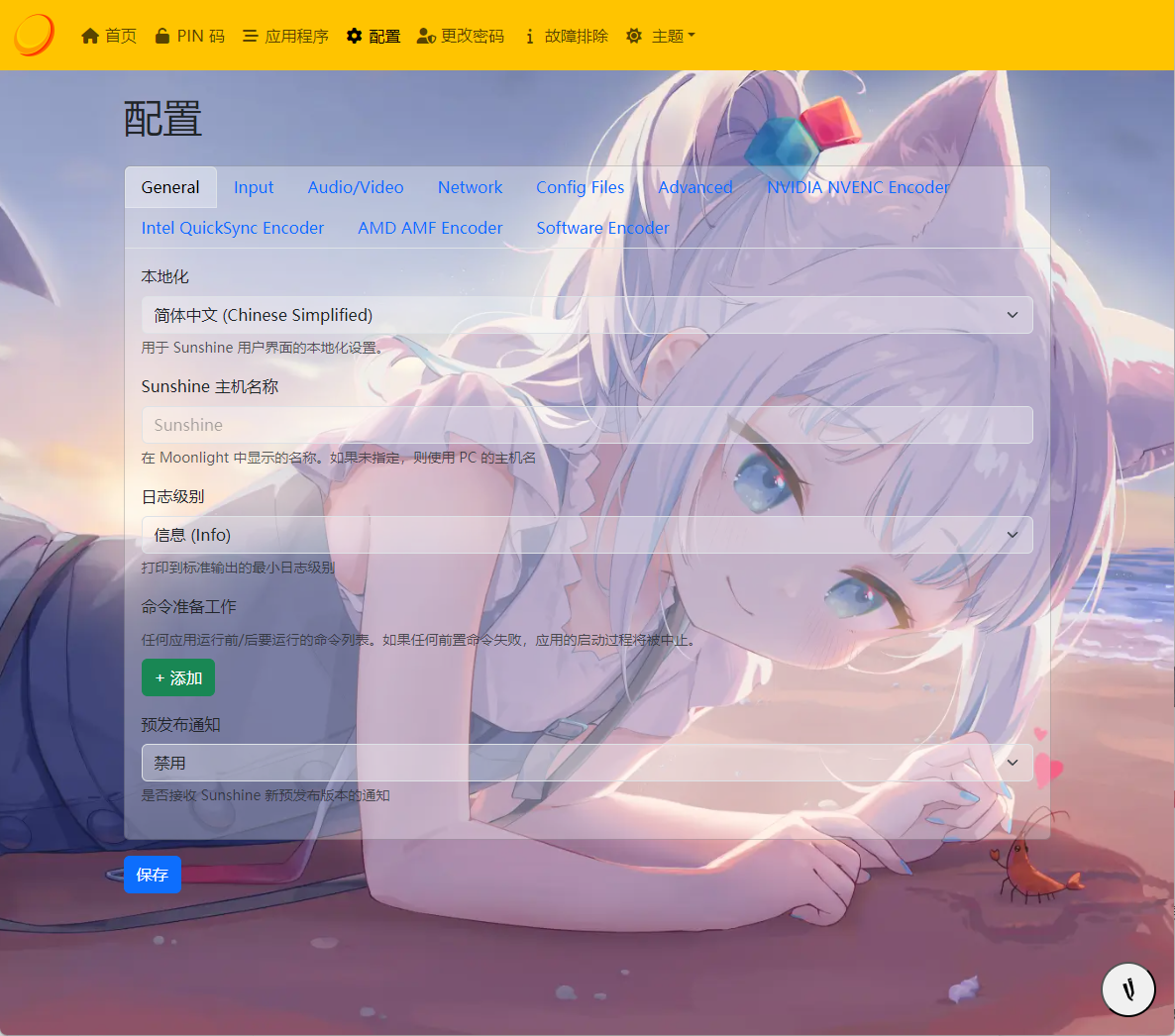The height and width of the screenshot is (1036, 1175).
Task: Click the 本地化 label
Action: 164,276
